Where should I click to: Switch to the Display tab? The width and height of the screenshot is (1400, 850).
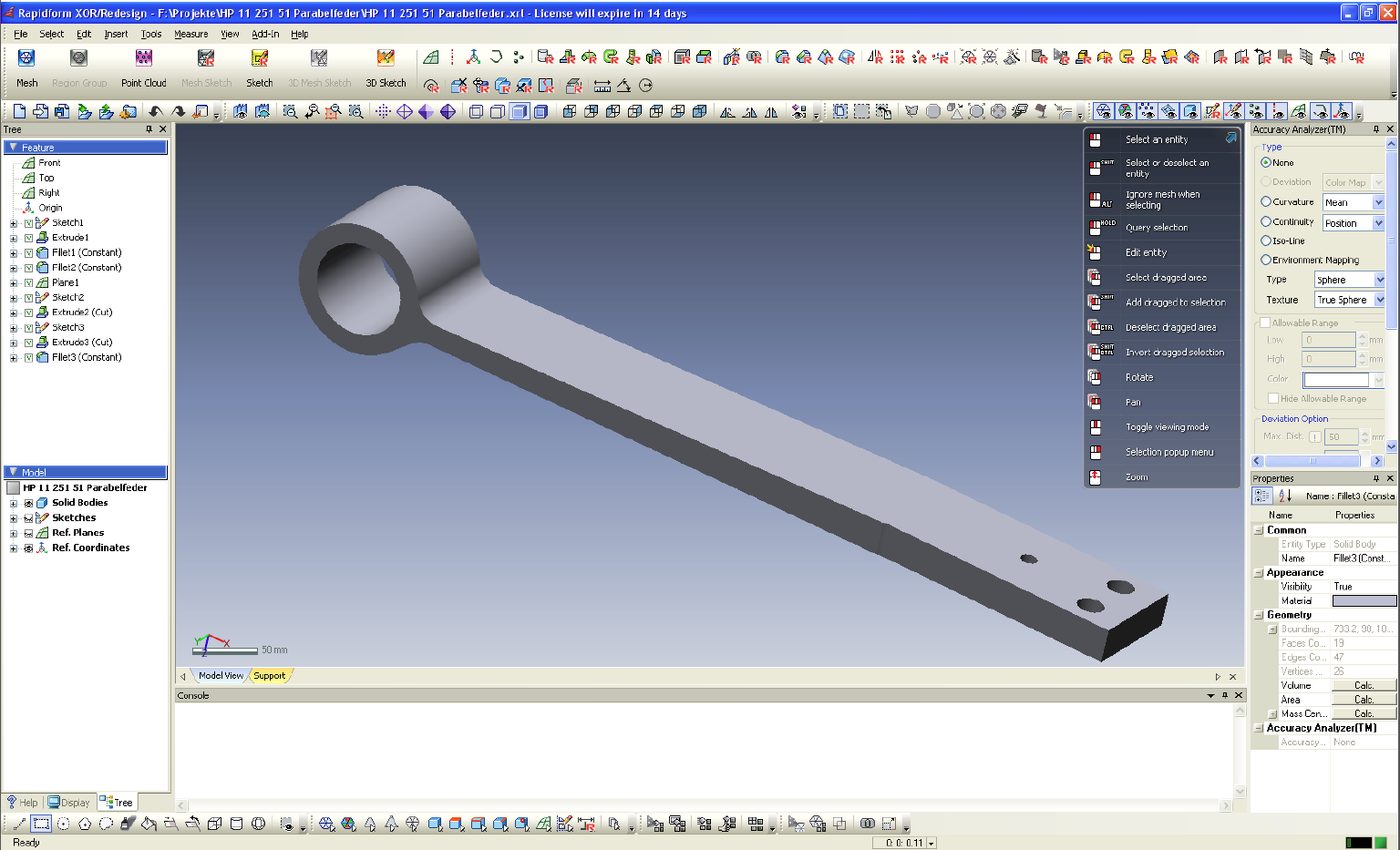coord(69,803)
